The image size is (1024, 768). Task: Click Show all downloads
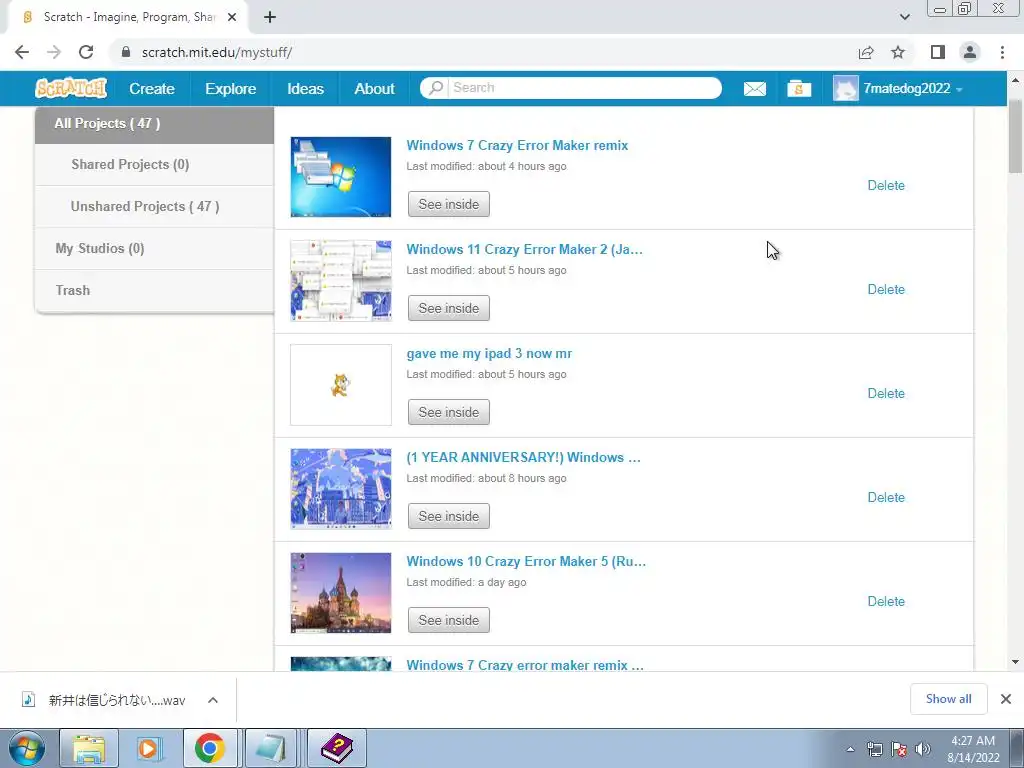click(948, 699)
